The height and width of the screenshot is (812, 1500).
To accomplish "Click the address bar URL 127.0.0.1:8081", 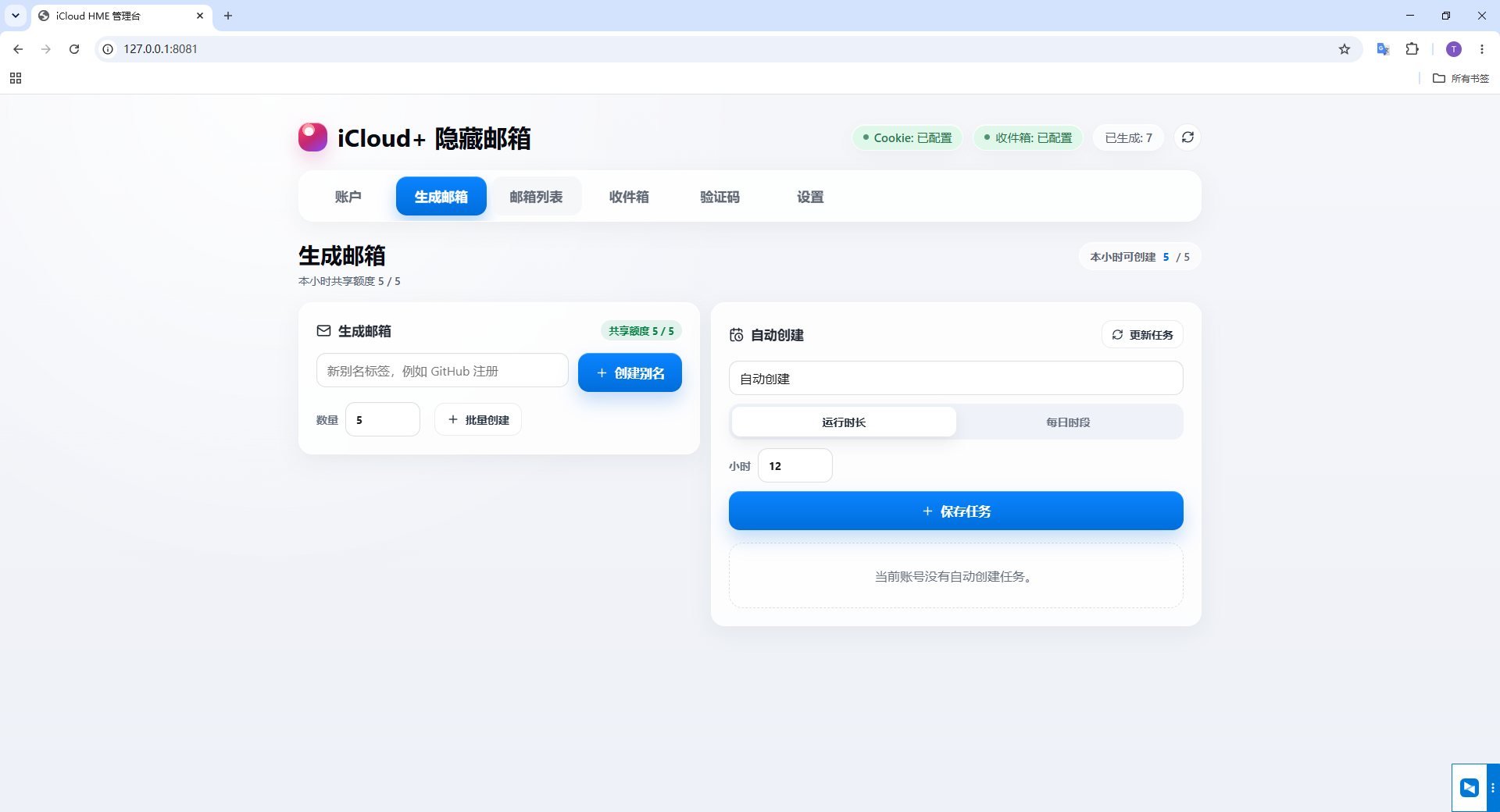I will point(160,49).
